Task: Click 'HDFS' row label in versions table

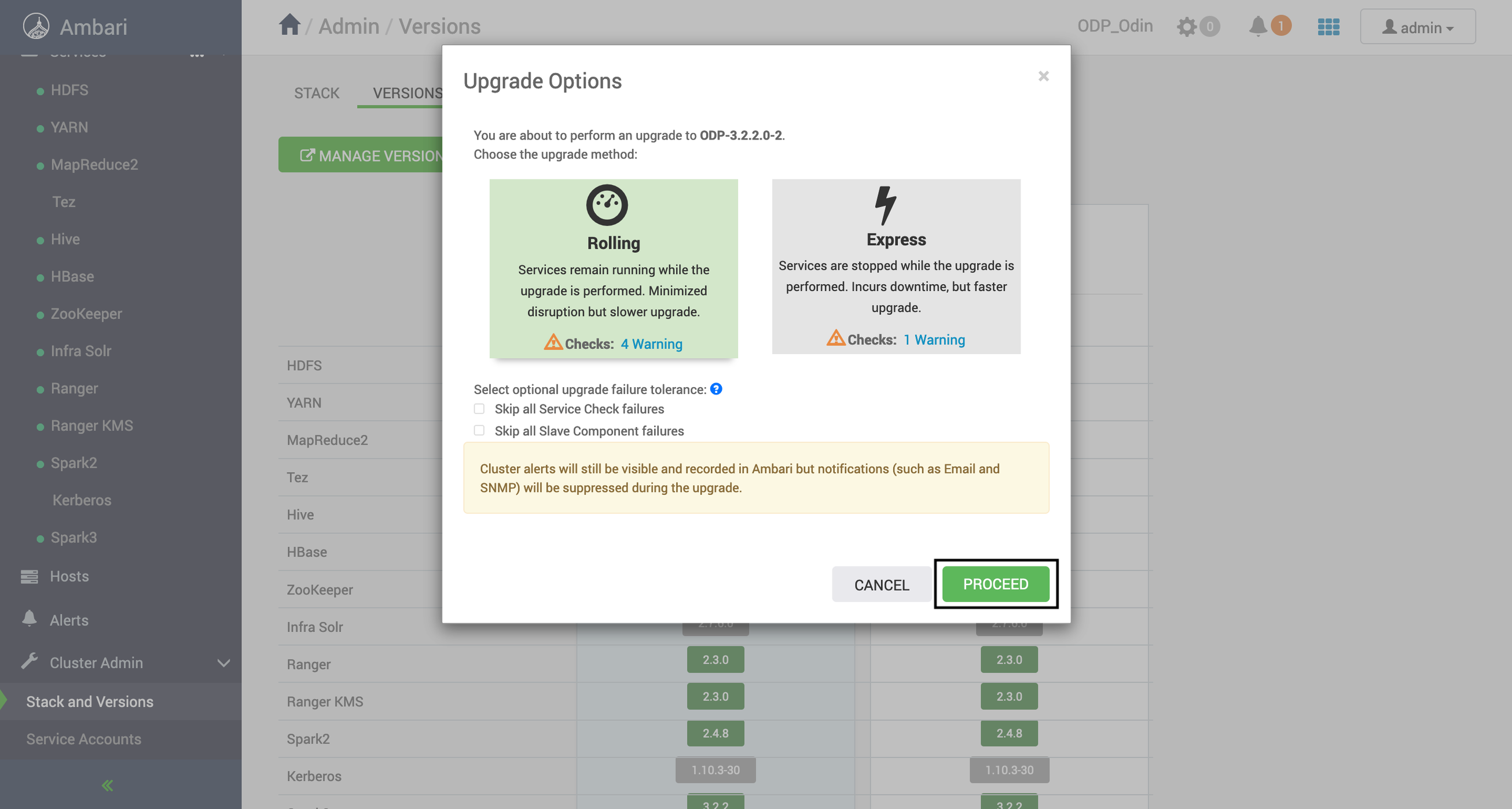Action: click(304, 365)
